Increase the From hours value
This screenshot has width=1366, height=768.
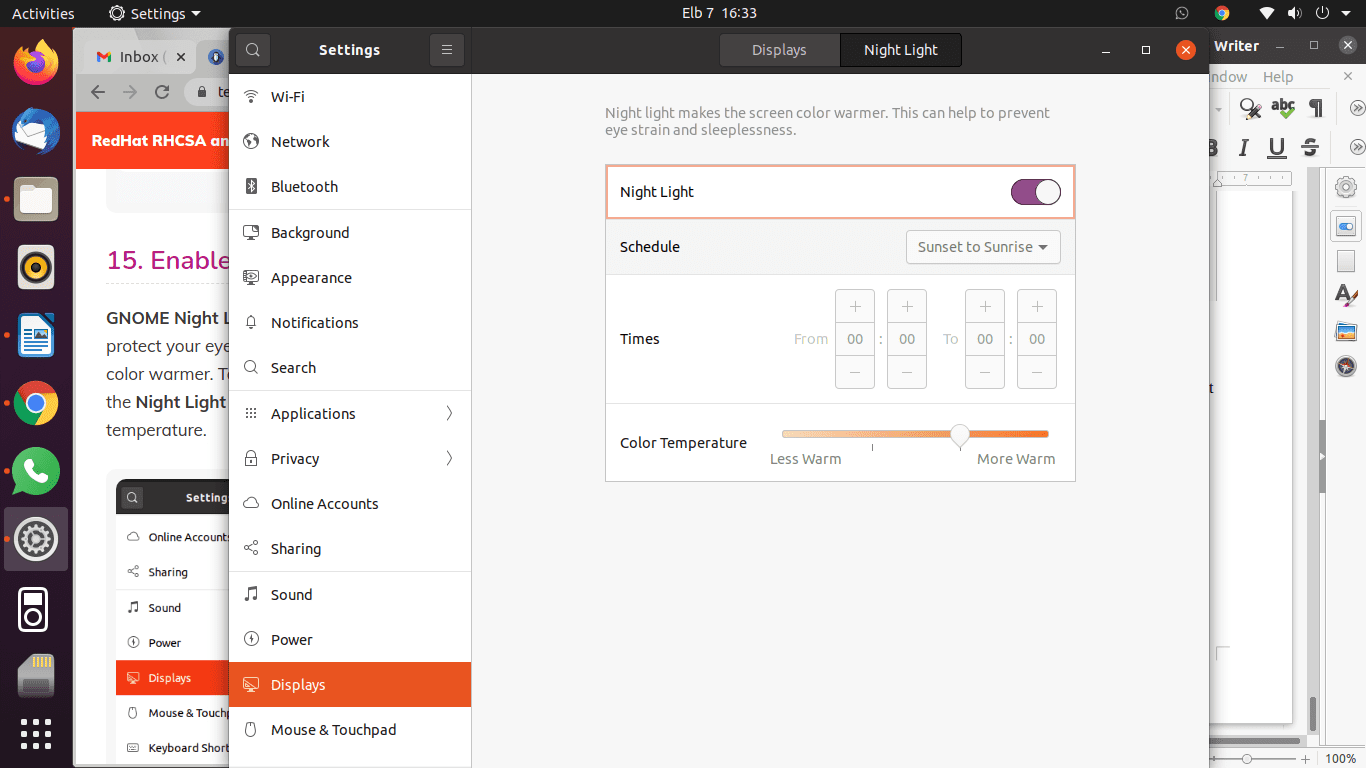coord(855,306)
